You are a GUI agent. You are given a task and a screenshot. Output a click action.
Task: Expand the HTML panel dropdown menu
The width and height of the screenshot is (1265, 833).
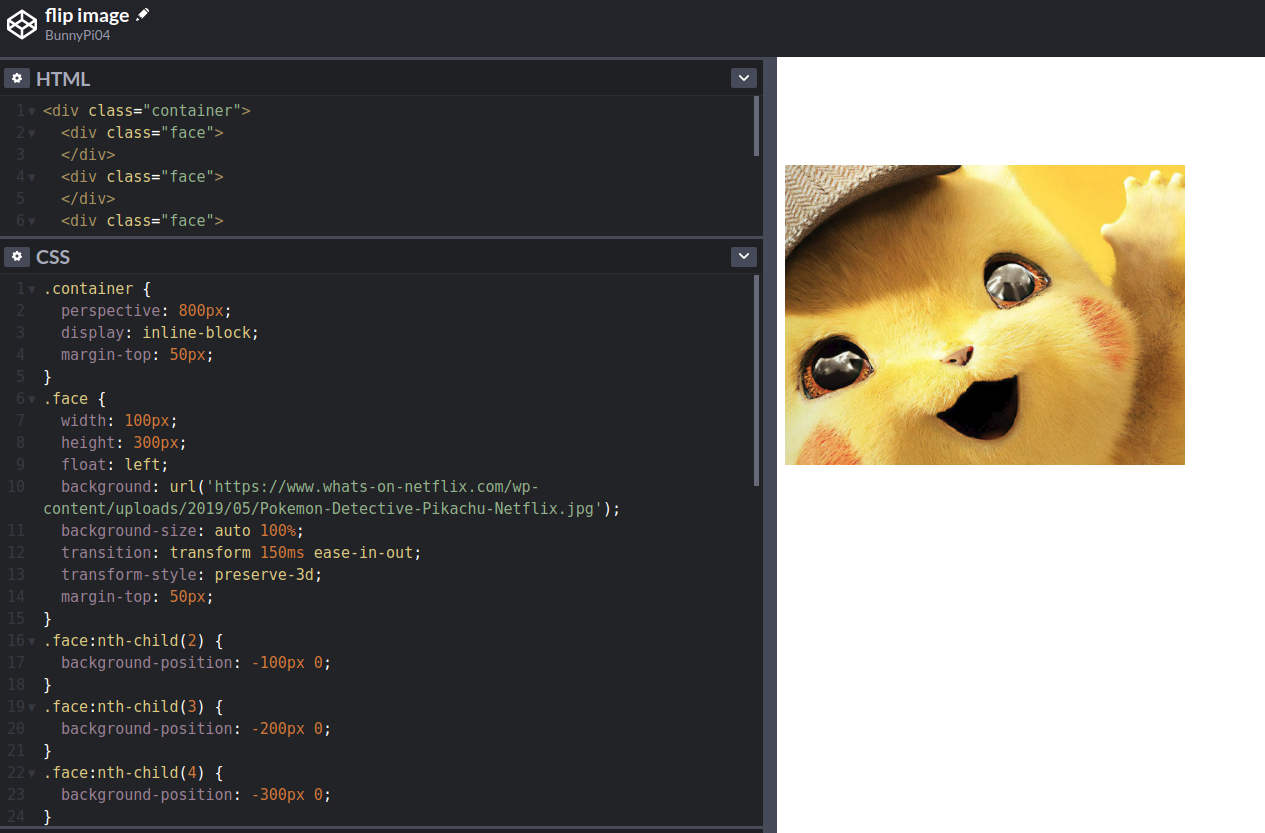pos(743,78)
